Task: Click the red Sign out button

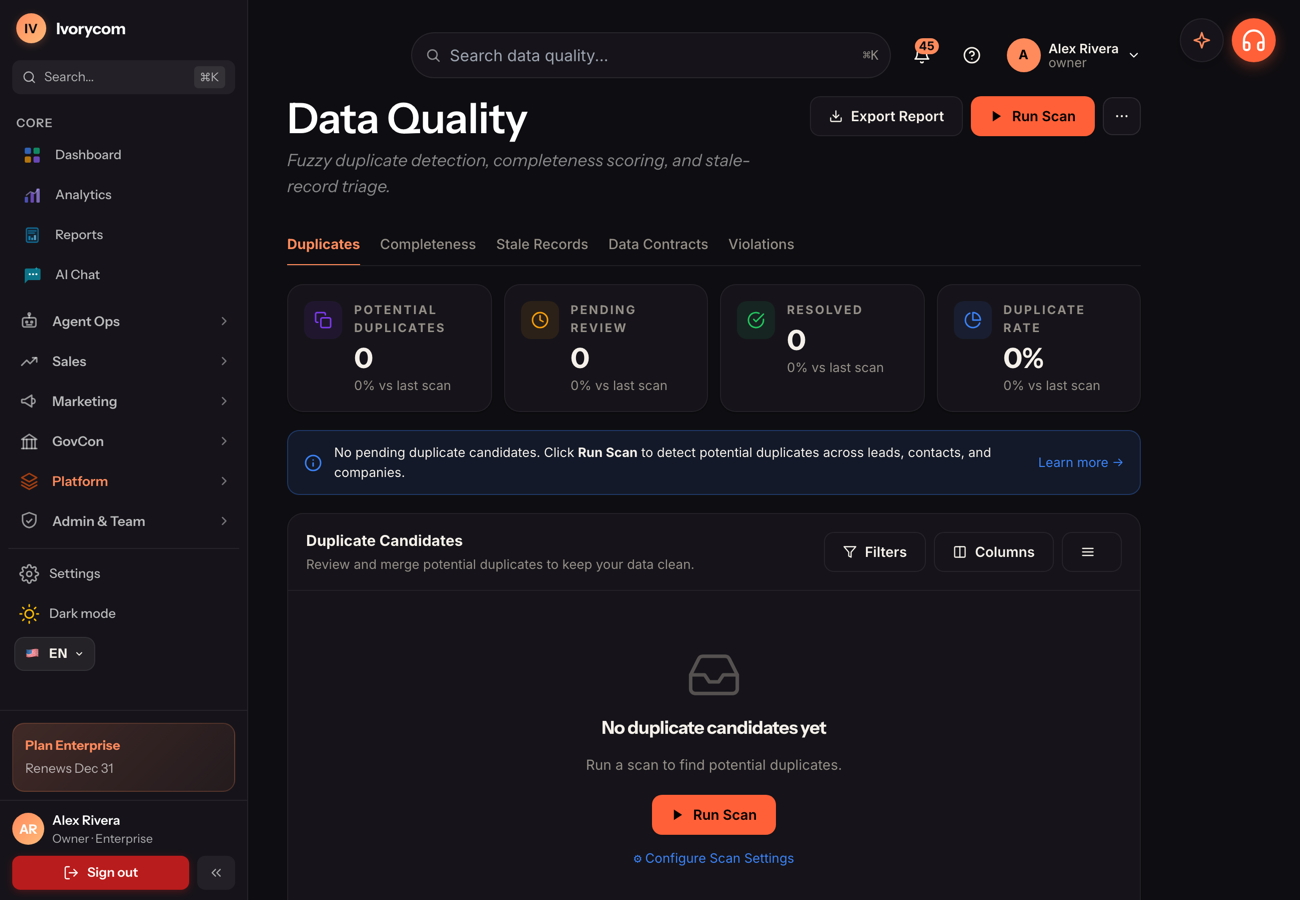Action: pyautogui.click(x=101, y=873)
